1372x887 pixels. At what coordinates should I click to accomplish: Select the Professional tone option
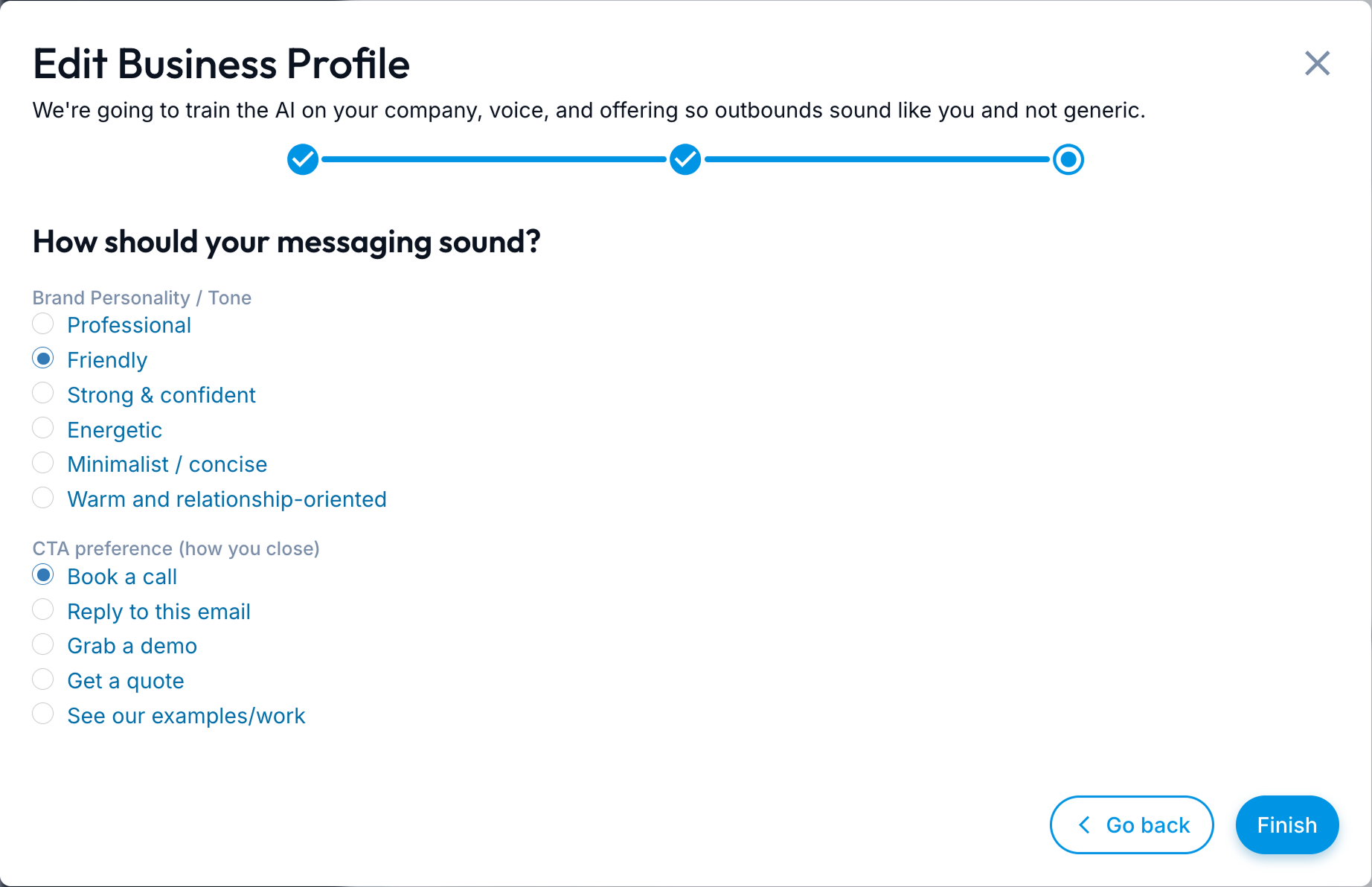[43, 324]
